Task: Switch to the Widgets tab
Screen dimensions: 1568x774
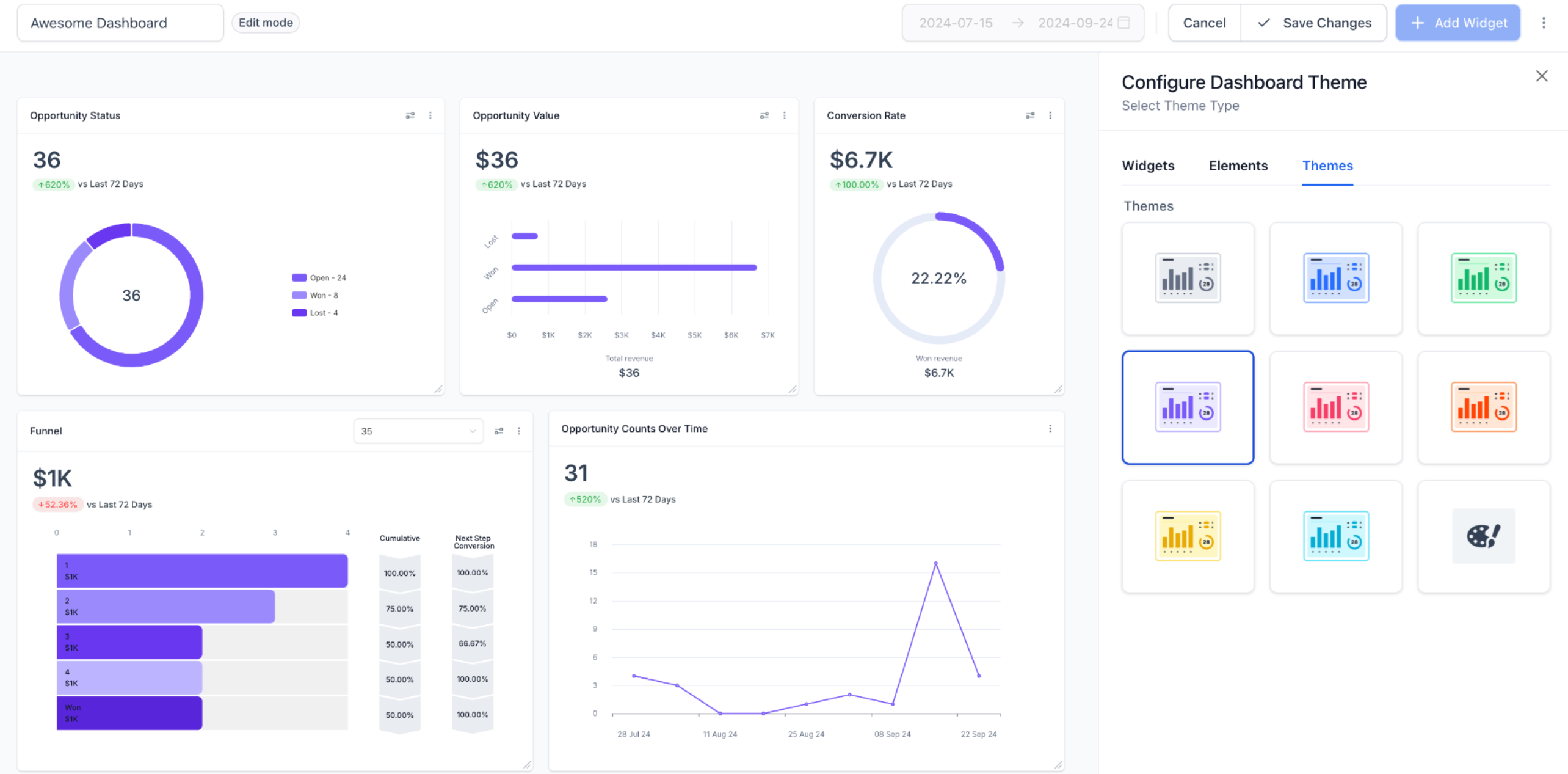Action: coord(1148,166)
